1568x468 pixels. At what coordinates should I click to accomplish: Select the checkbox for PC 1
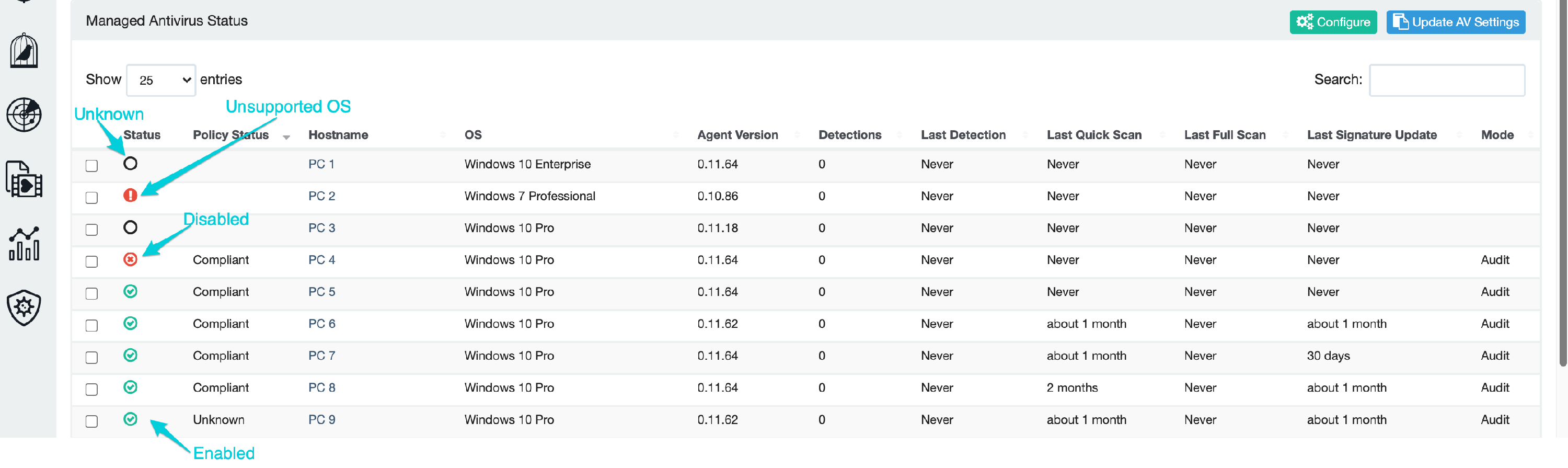point(92,166)
